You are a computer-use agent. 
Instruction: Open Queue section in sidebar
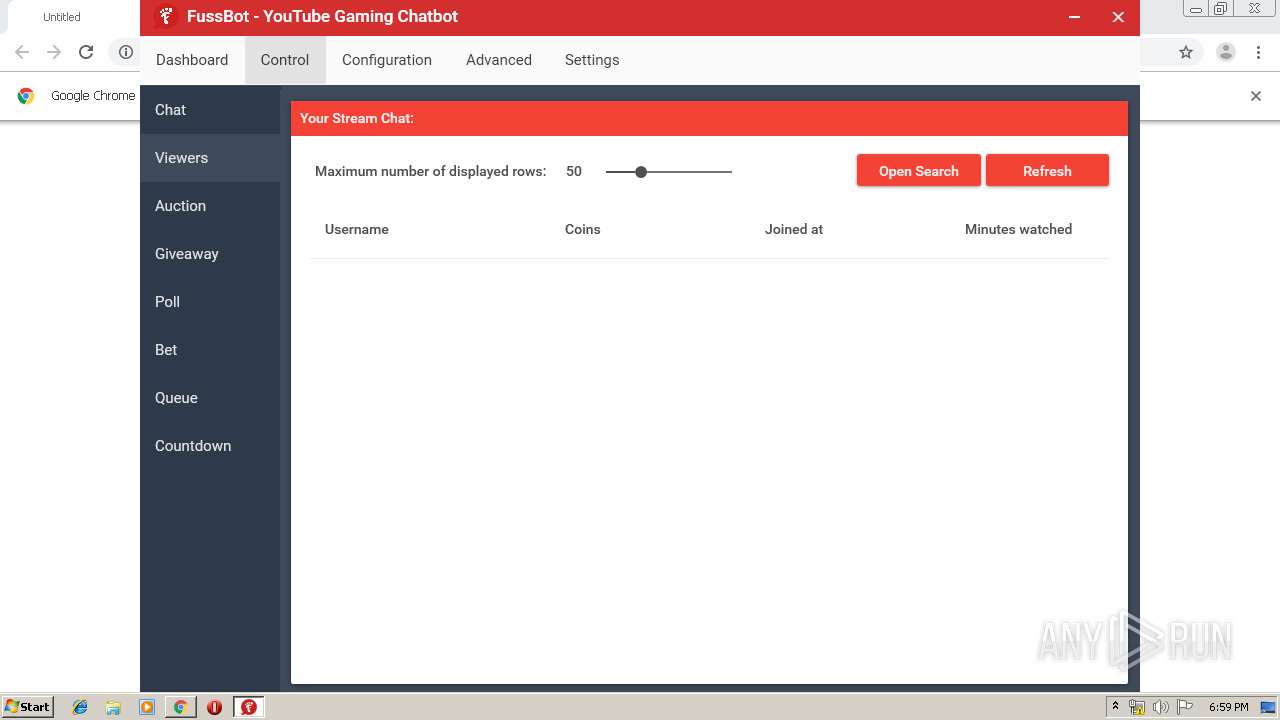[210, 398]
